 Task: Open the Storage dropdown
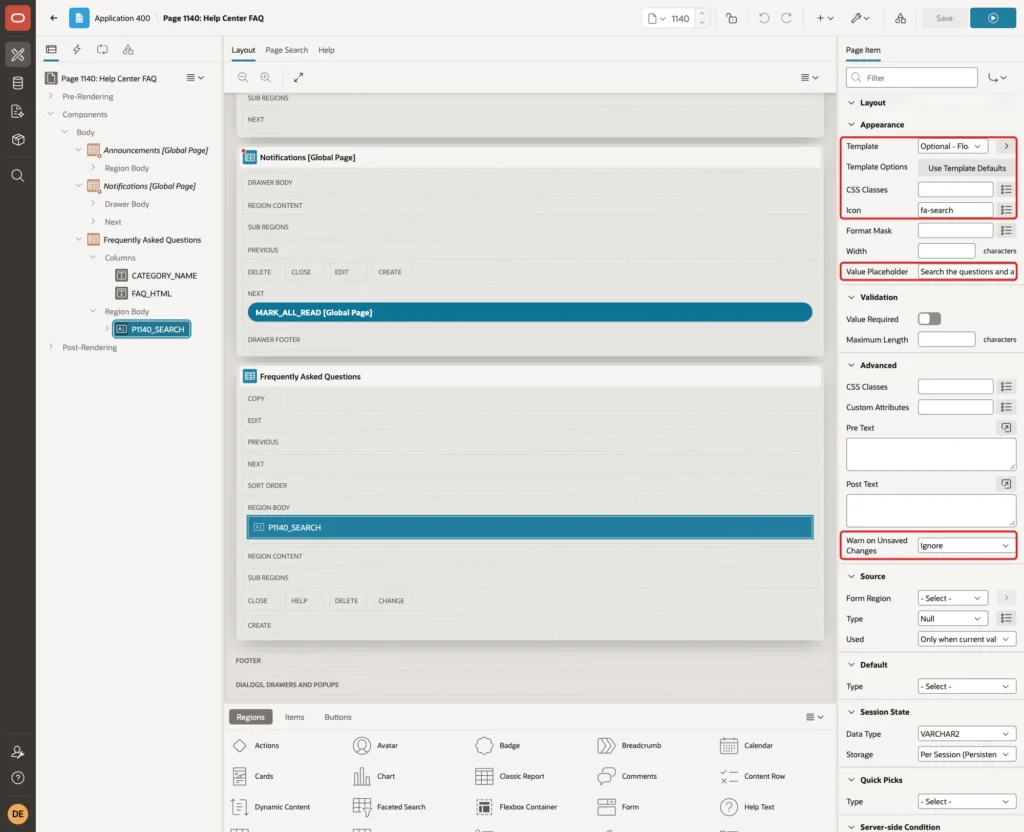tap(967, 754)
